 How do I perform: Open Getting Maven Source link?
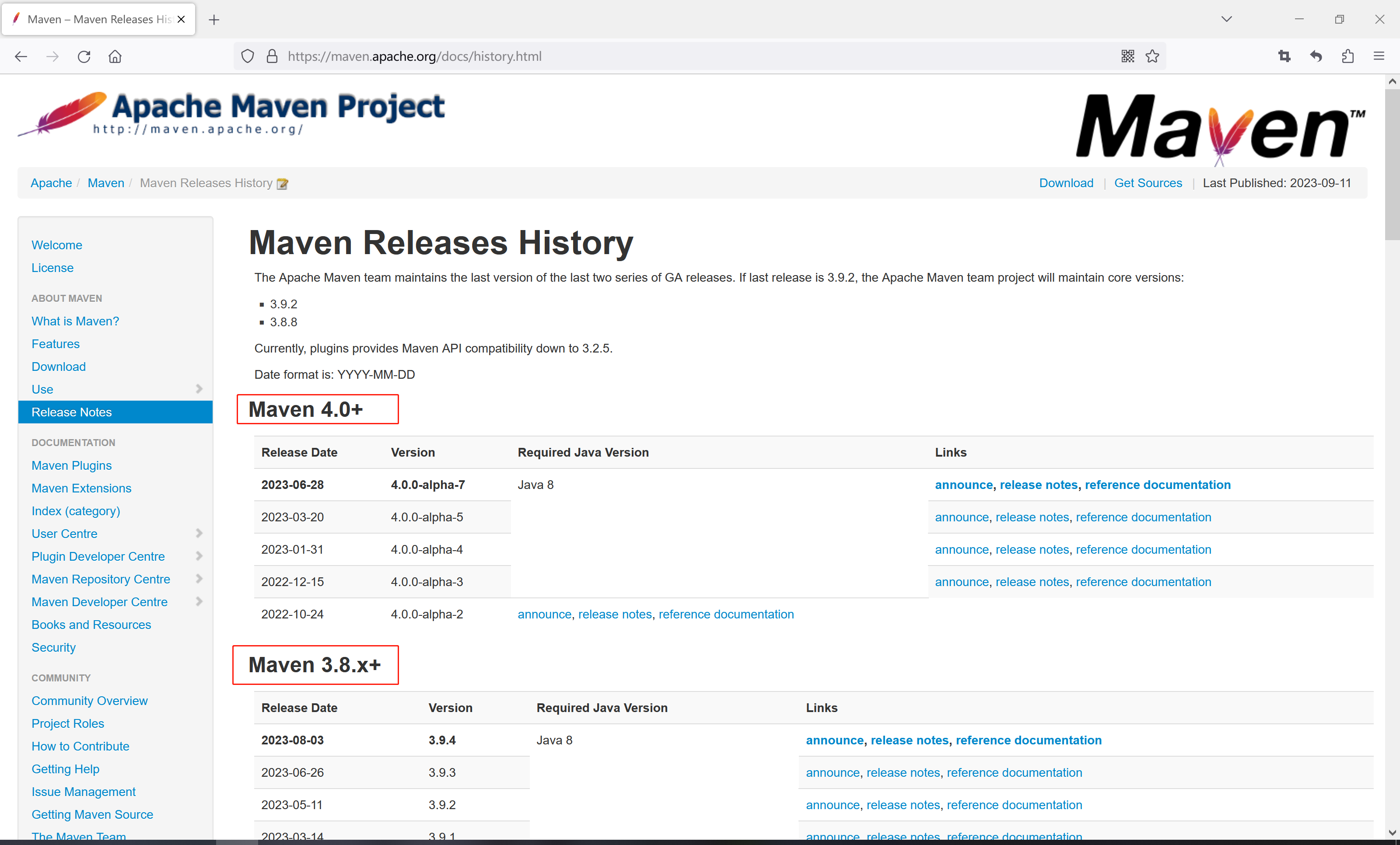pos(92,814)
